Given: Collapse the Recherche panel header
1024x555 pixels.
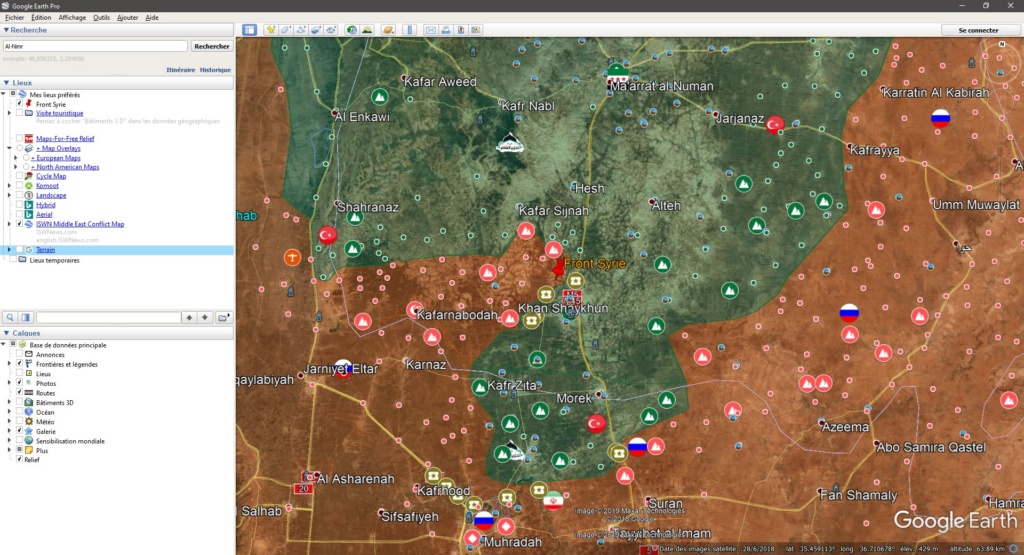Looking at the screenshot, I should (x=118, y=30).
